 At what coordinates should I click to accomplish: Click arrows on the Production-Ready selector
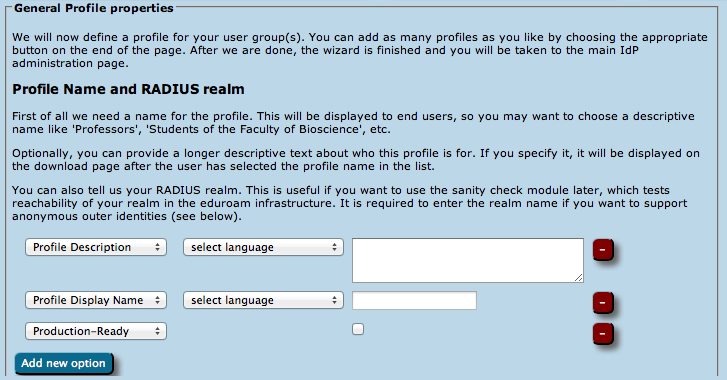coord(158,331)
